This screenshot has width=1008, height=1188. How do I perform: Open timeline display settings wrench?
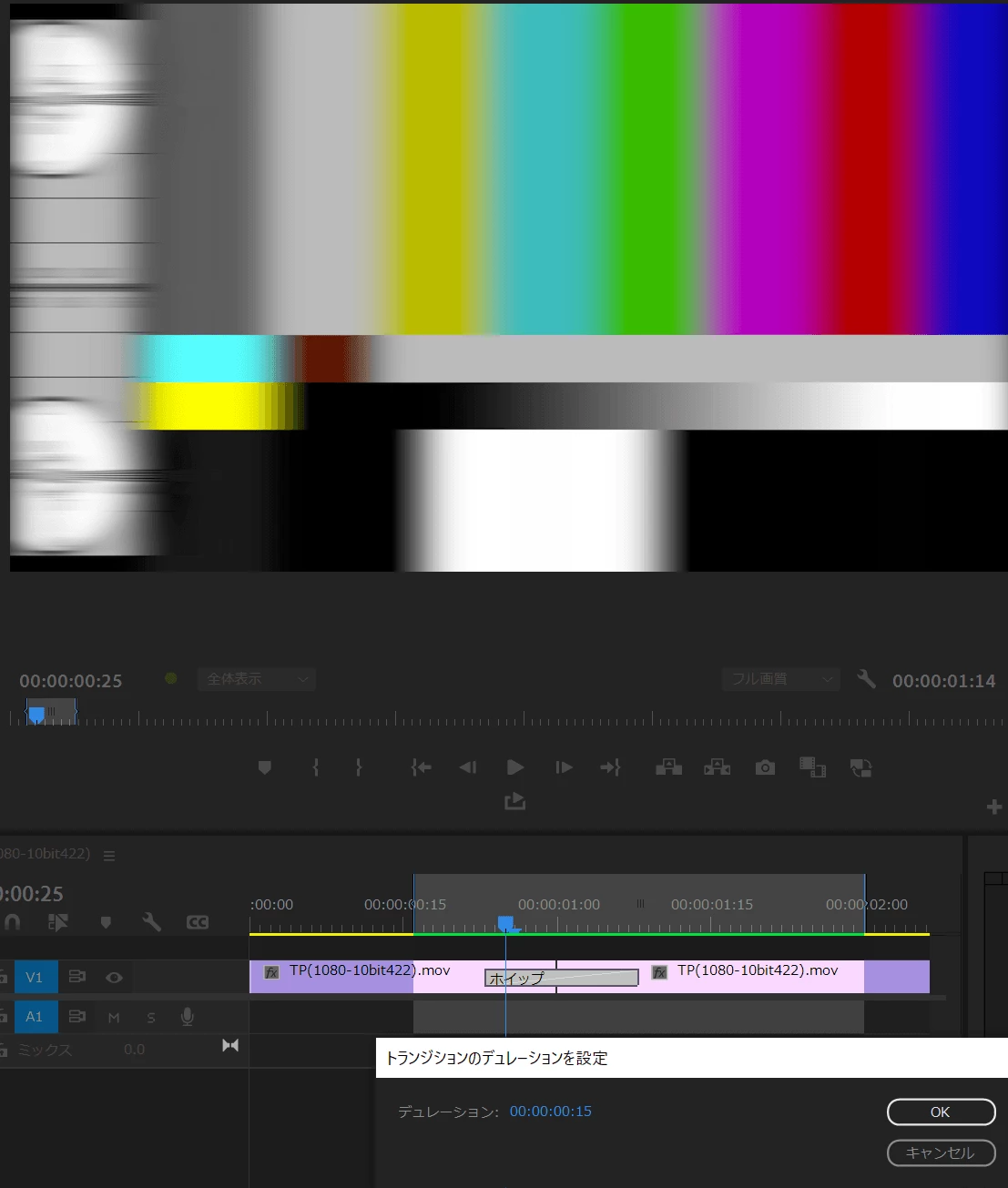click(151, 922)
